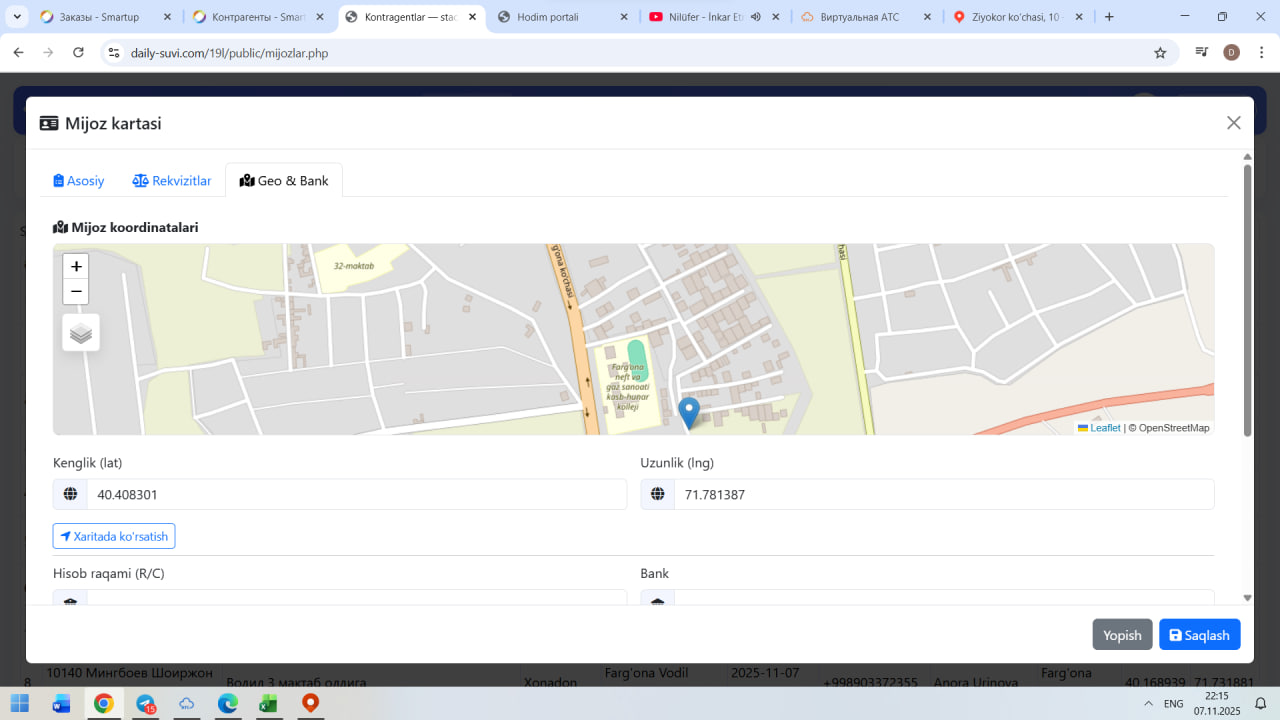Open Google Chrome from the taskbar
1280x720 pixels.
pyautogui.click(x=104, y=704)
